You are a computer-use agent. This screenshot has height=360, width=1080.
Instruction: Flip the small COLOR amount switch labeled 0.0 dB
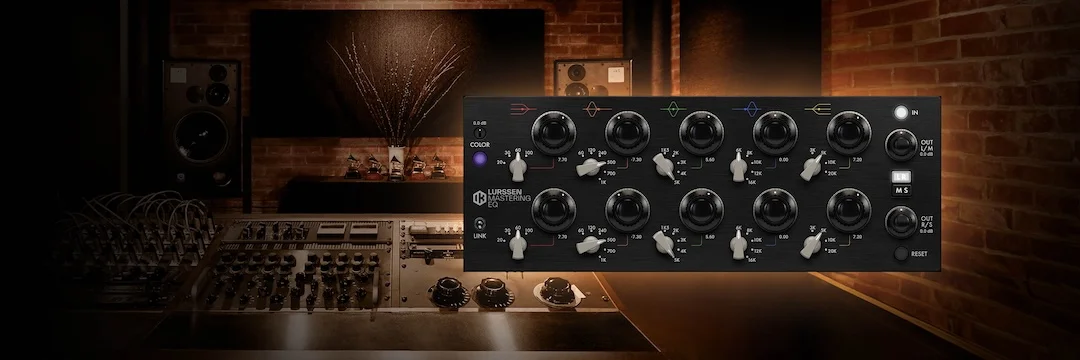[x=480, y=133]
